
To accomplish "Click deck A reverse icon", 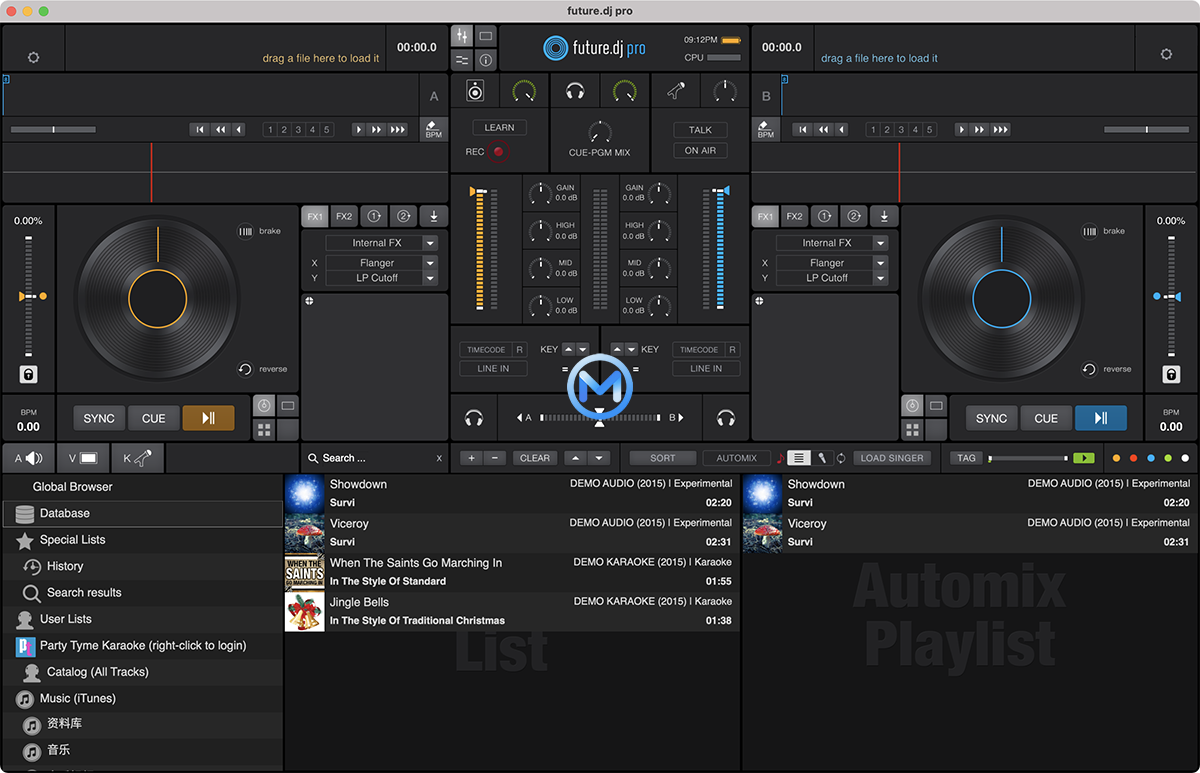I will [245, 369].
